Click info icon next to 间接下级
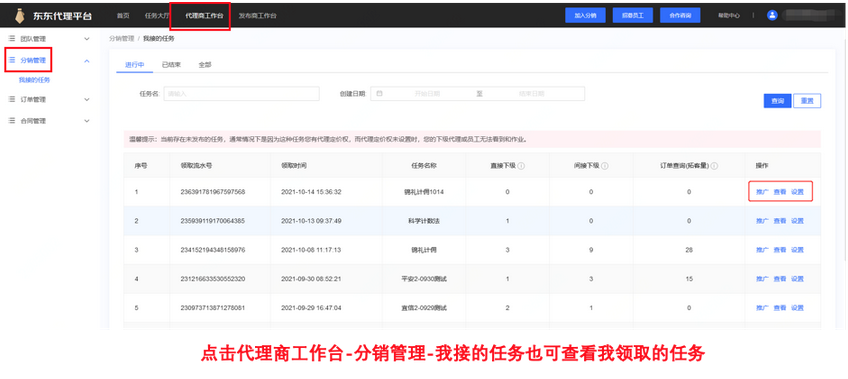Viewport: 848px width, 379px height. point(605,166)
